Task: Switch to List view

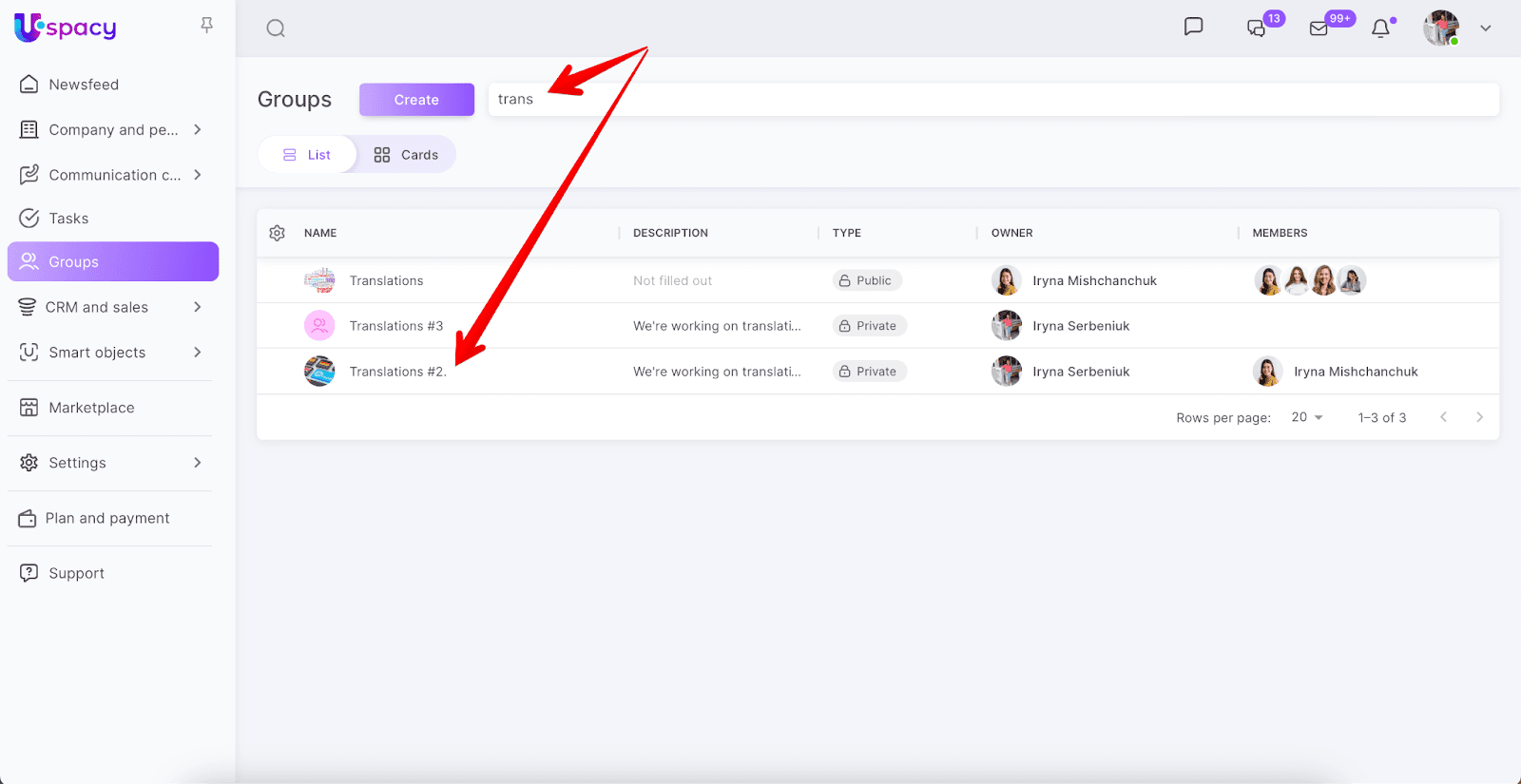Action: click(307, 155)
